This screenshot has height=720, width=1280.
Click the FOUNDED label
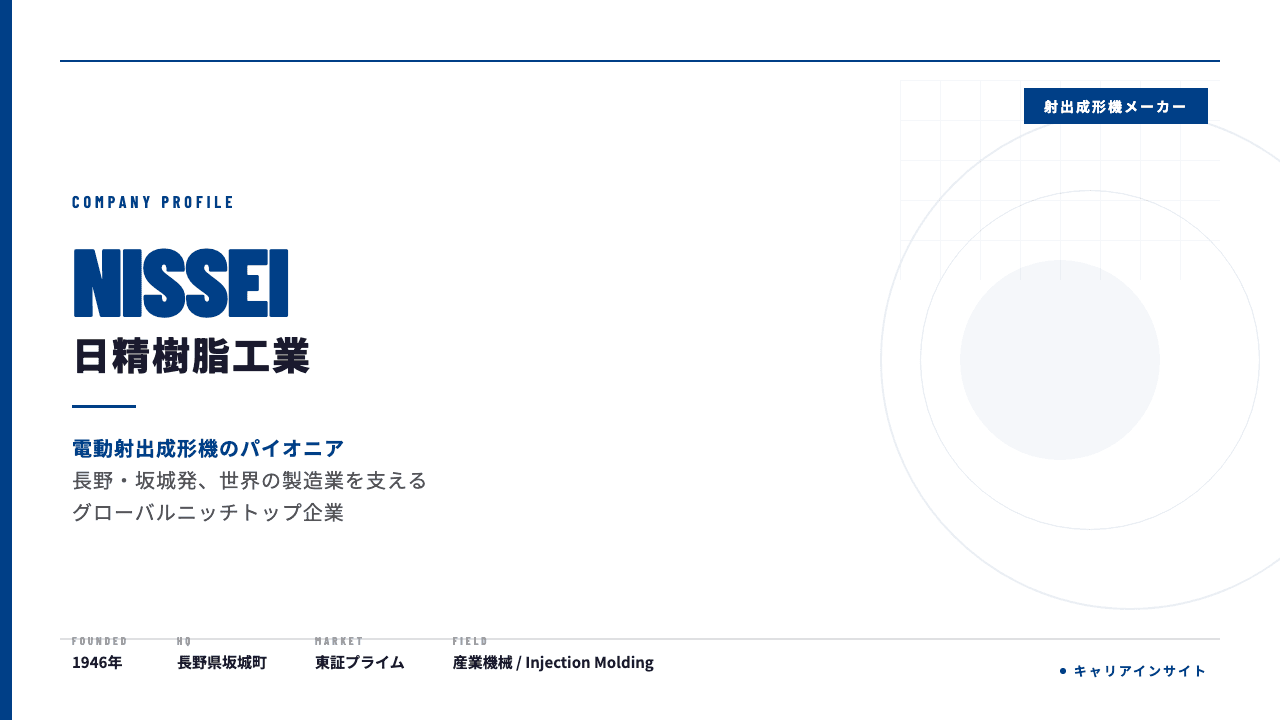pyautogui.click(x=100, y=641)
